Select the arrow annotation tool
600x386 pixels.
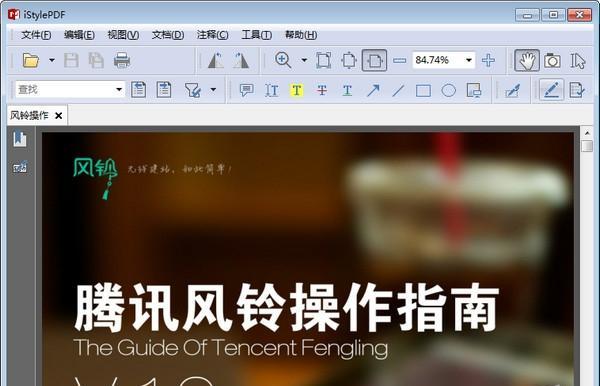click(373, 90)
